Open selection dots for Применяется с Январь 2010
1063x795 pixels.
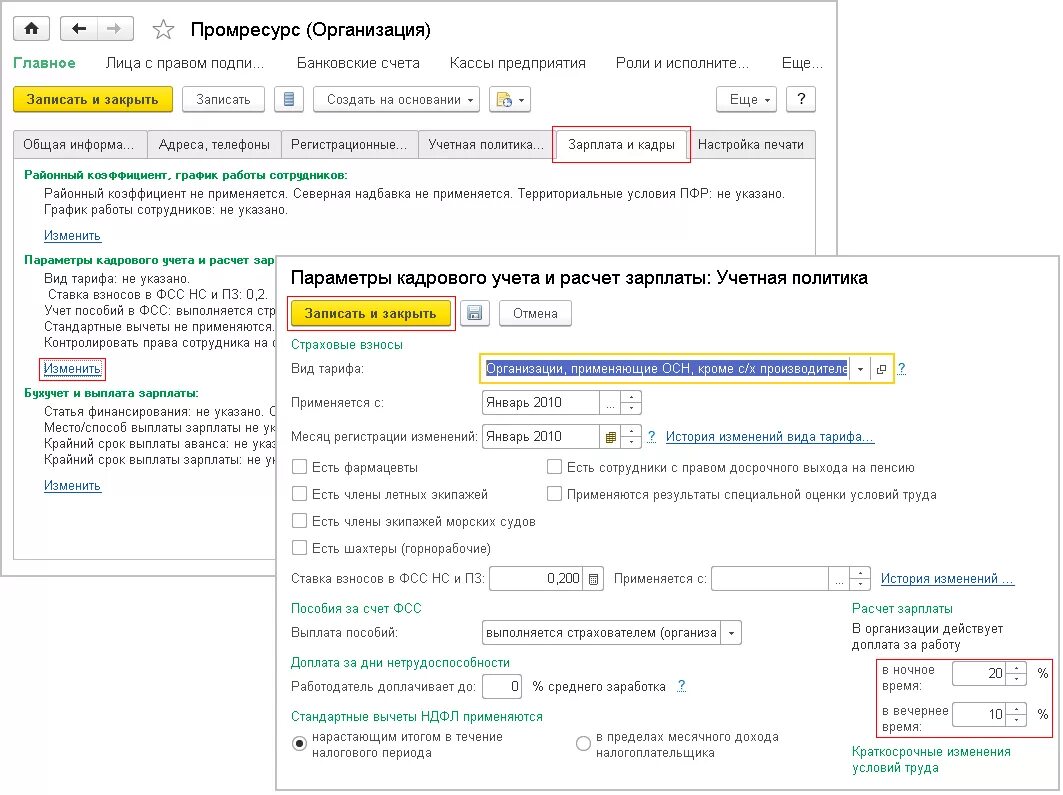pyautogui.click(x=610, y=403)
